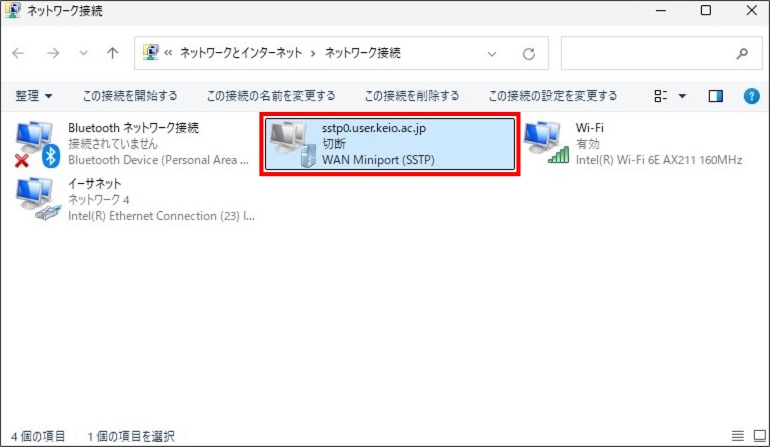Open the Bluetooth ネットワーク接続 adapter icon
This screenshot has width=770, height=447.
(38, 144)
